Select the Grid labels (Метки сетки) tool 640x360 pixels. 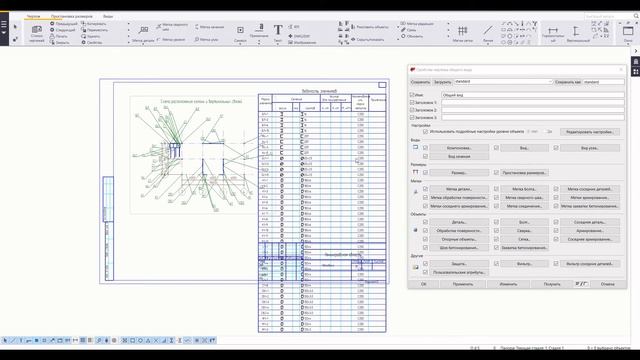click(x=462, y=33)
